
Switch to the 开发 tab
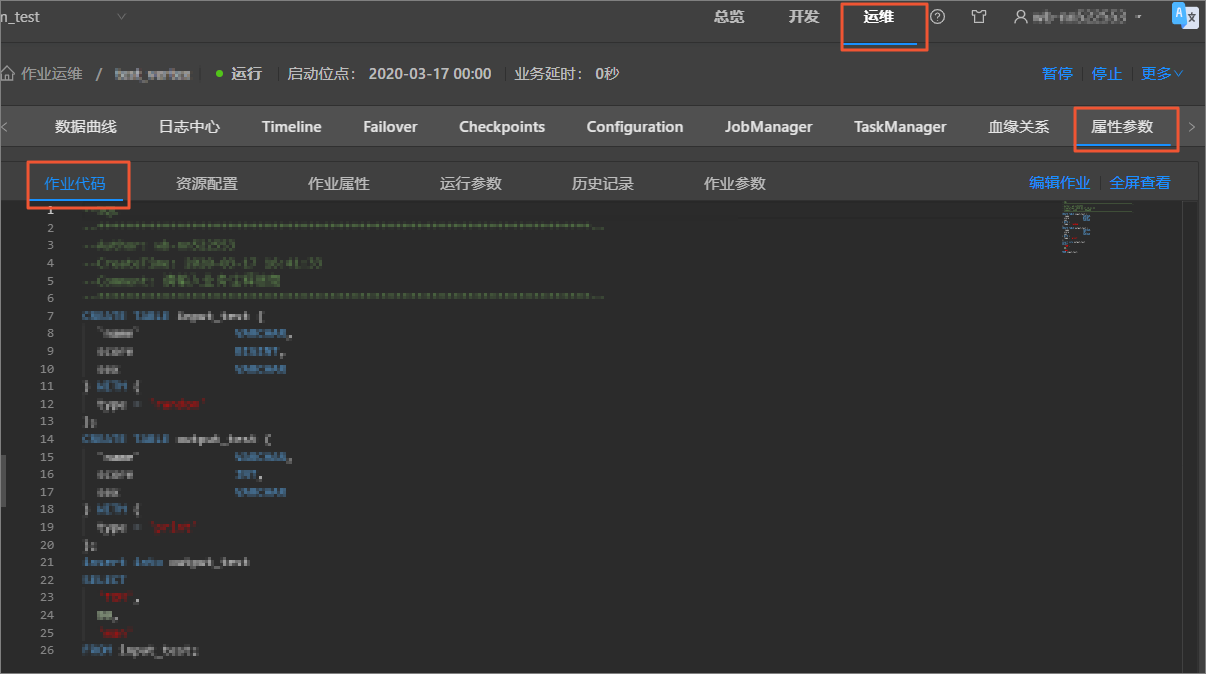coord(803,17)
